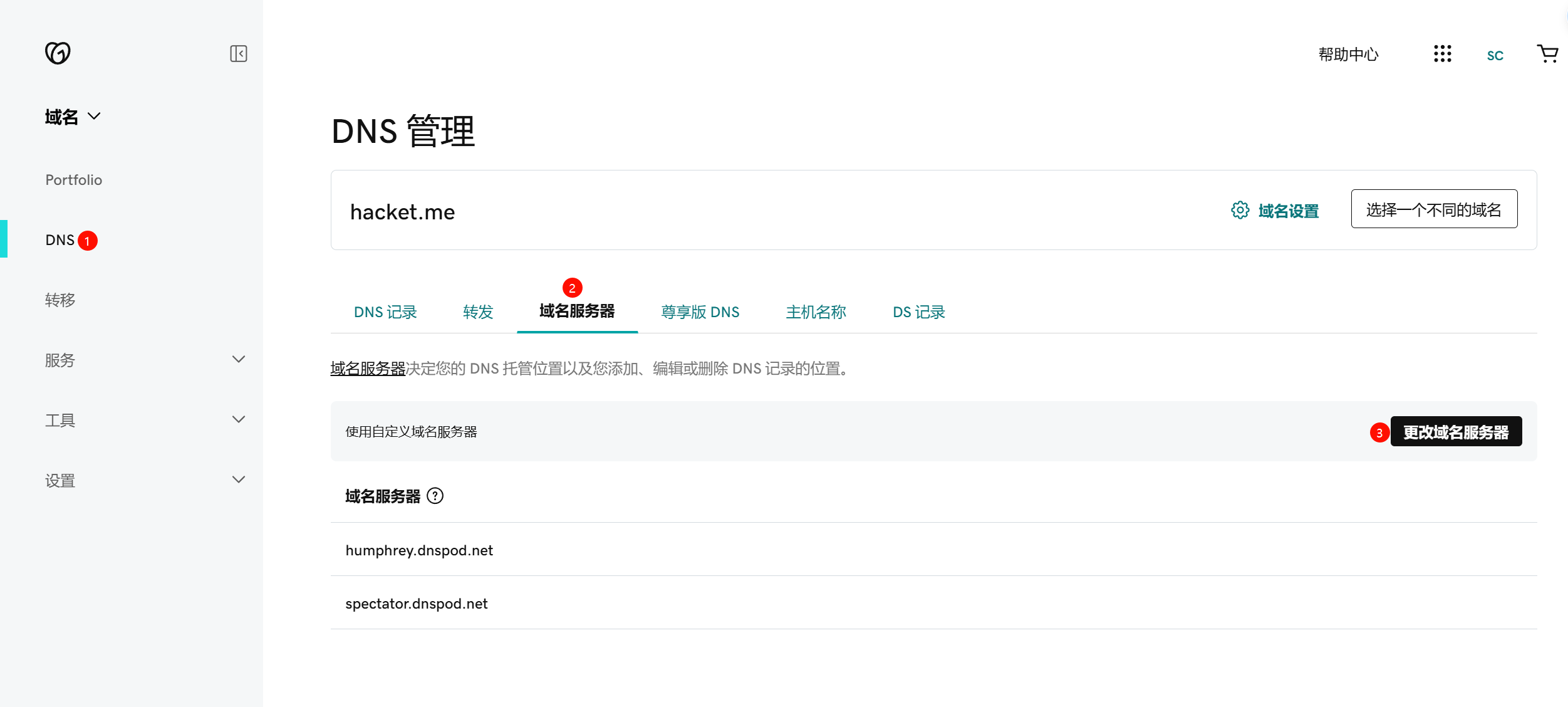Click 更改域名服务器 button
Image resolution: width=1568 pixels, height=707 pixels.
1455,432
